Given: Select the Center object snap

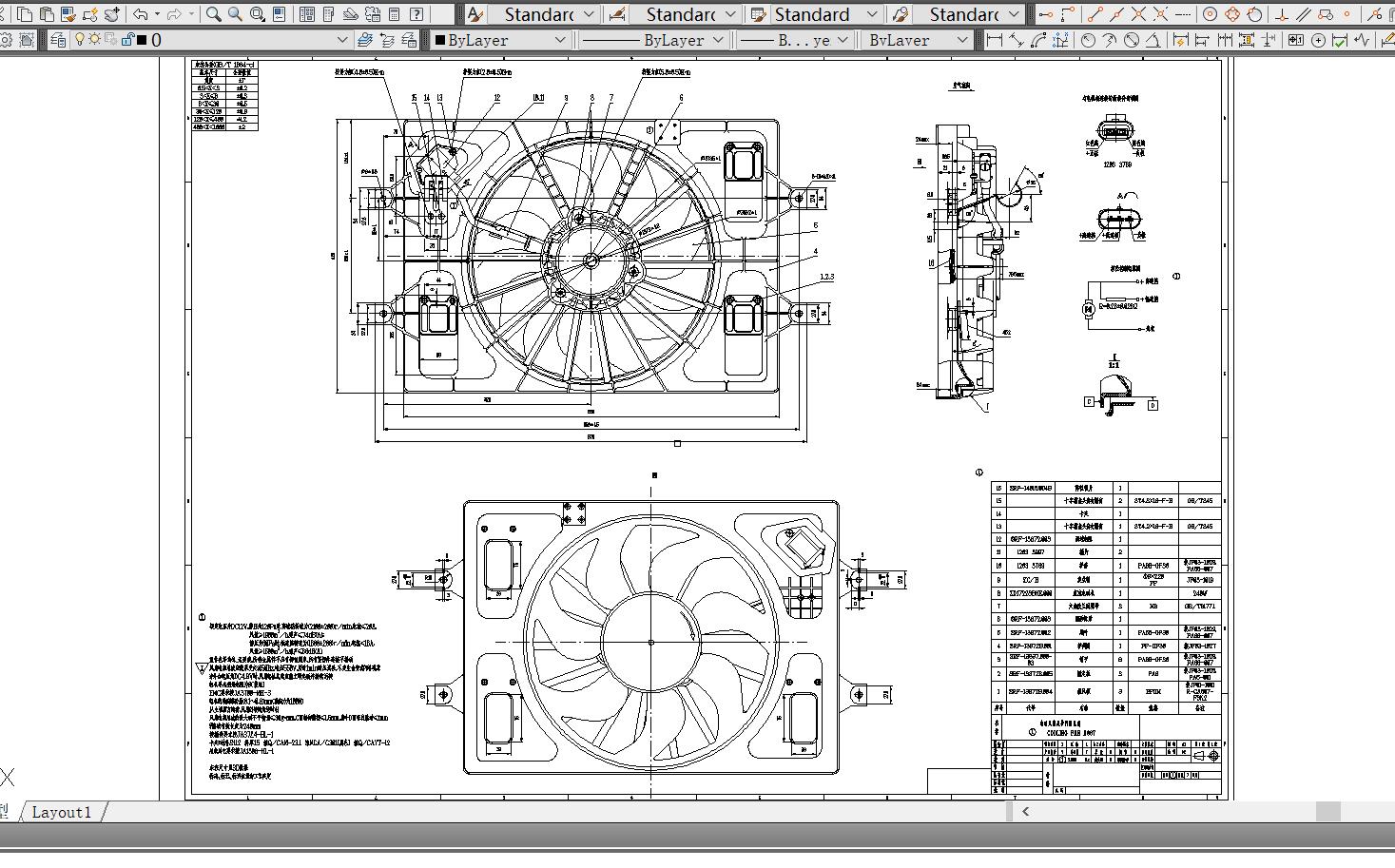Looking at the screenshot, I should tap(1211, 14).
